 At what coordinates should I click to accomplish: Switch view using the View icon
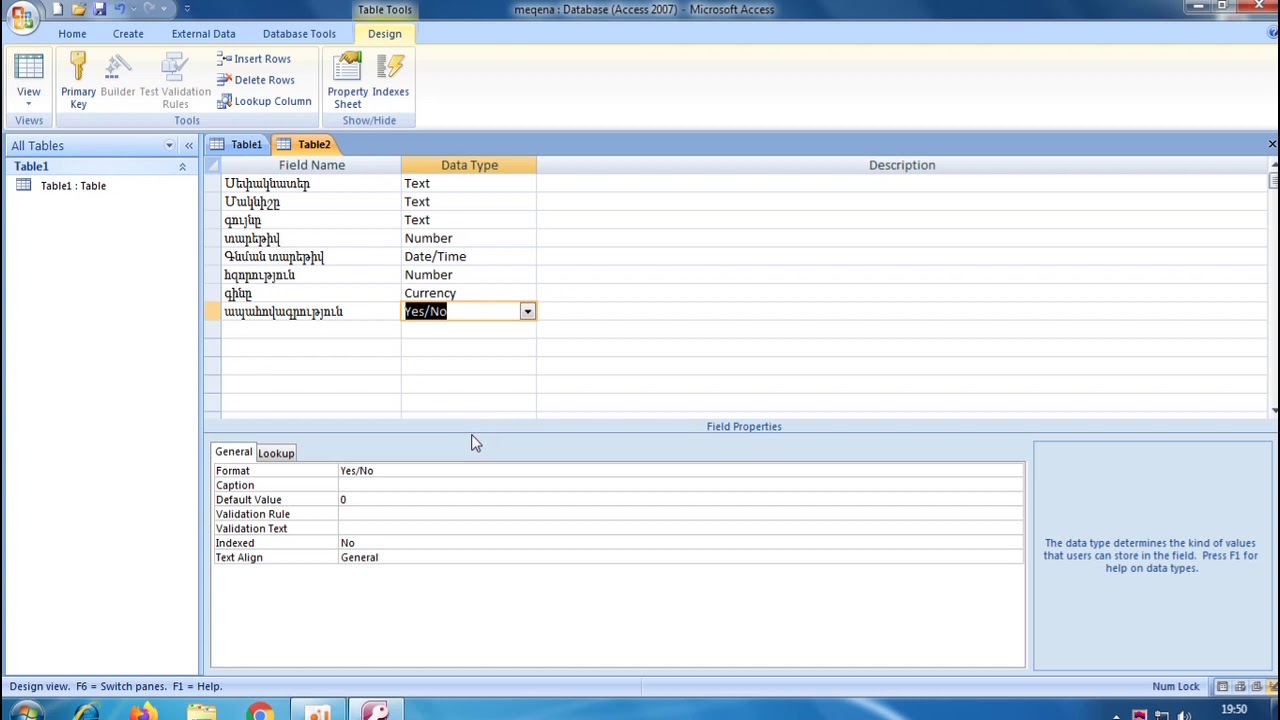29,68
